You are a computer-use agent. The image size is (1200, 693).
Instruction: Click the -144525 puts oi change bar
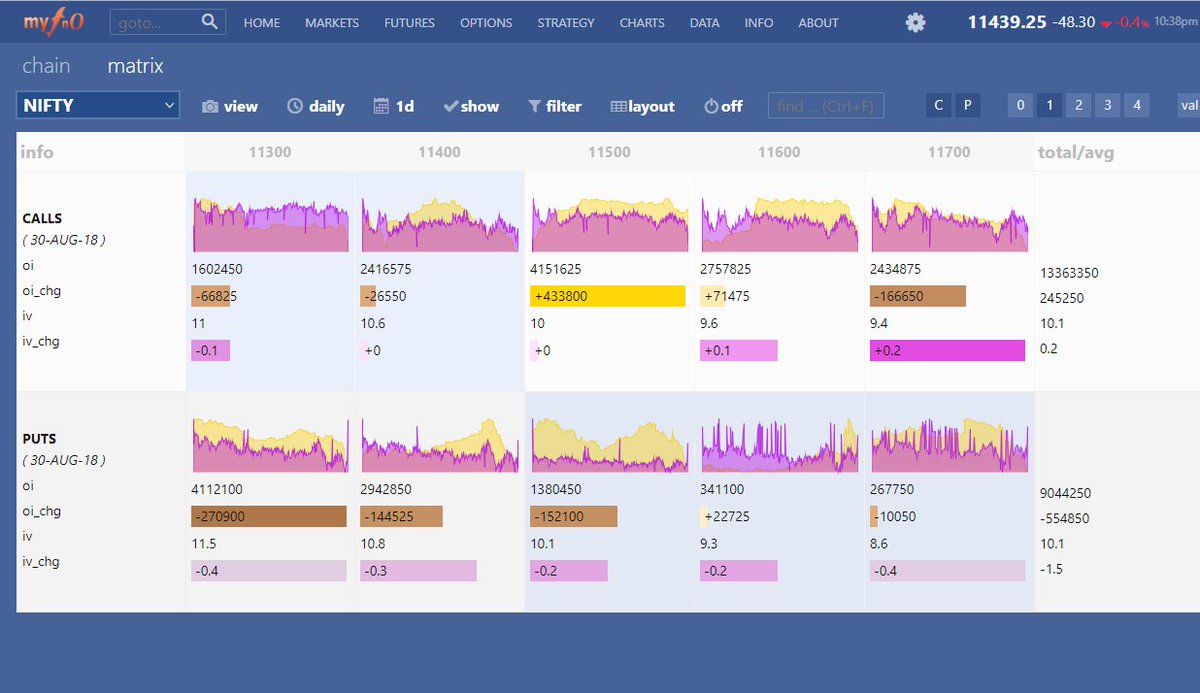[401, 516]
